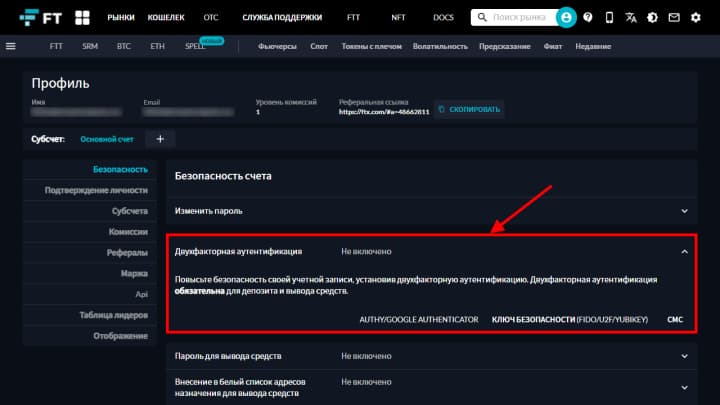Open Рефералы in the sidebar
The width and height of the screenshot is (720, 405).
pos(127,253)
